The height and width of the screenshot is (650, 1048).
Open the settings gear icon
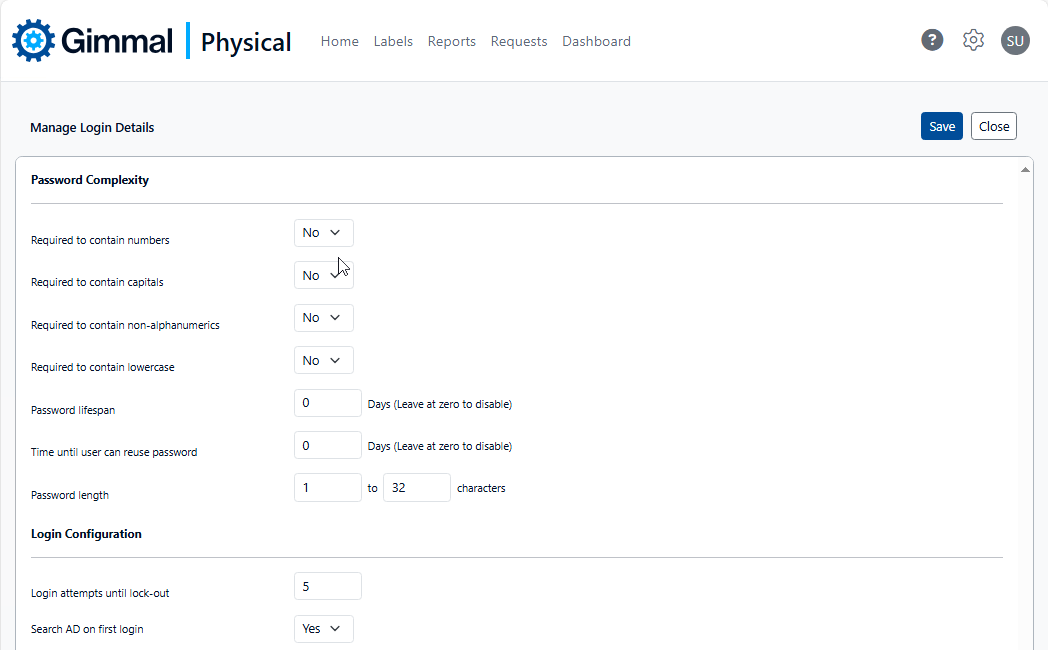click(973, 40)
